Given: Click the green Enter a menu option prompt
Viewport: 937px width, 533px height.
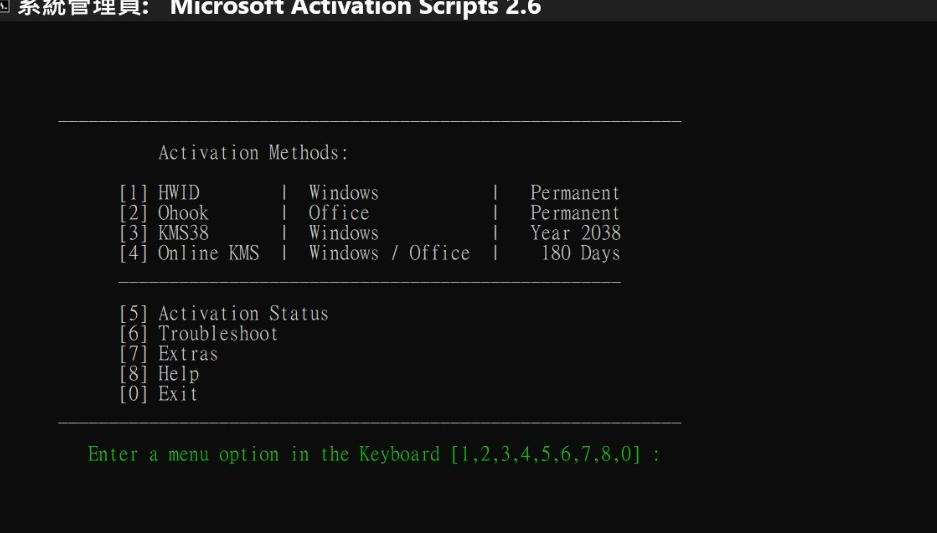Looking at the screenshot, I should (374, 455).
